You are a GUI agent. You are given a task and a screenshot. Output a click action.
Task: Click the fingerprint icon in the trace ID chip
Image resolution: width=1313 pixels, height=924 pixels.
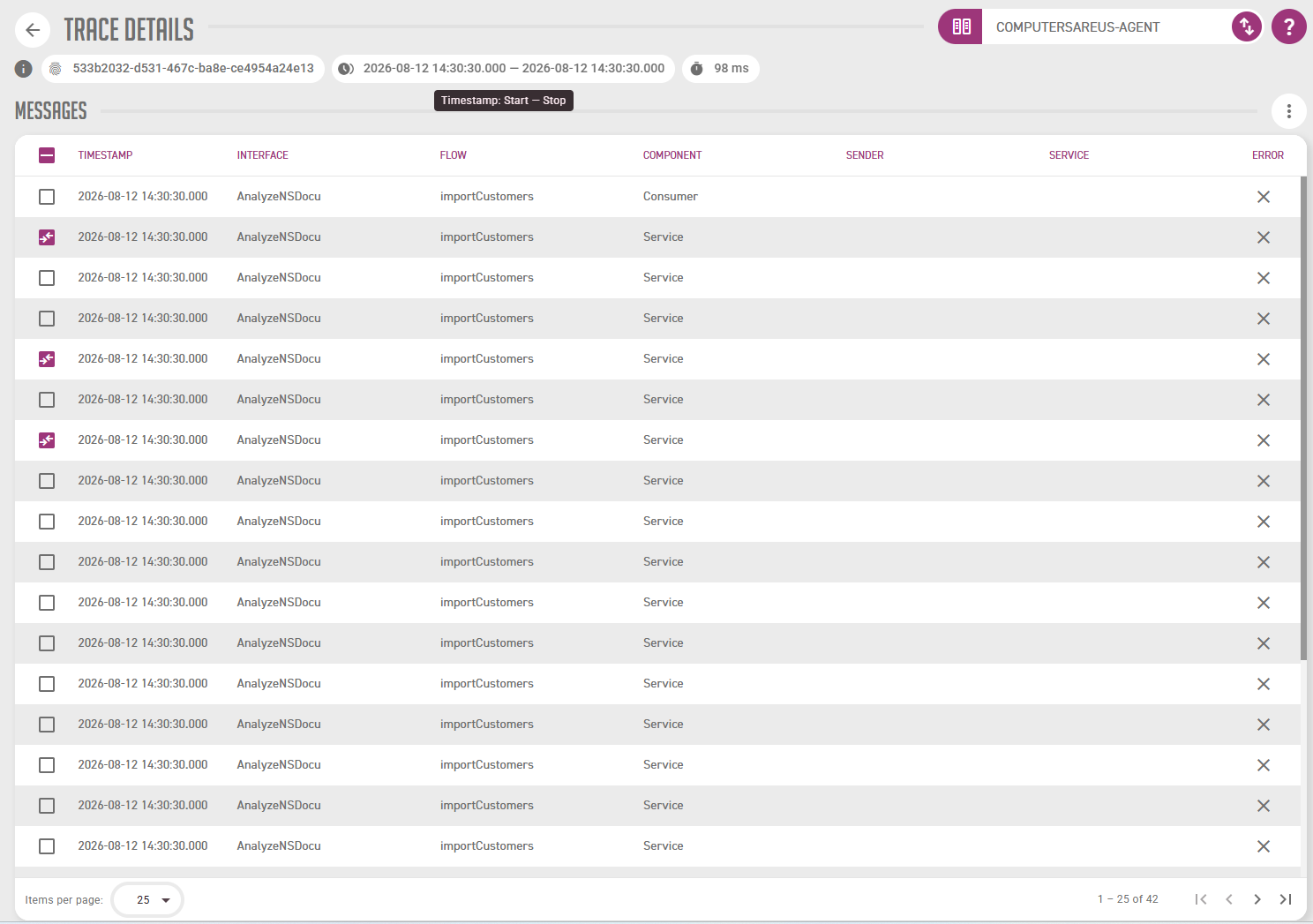tap(56, 69)
